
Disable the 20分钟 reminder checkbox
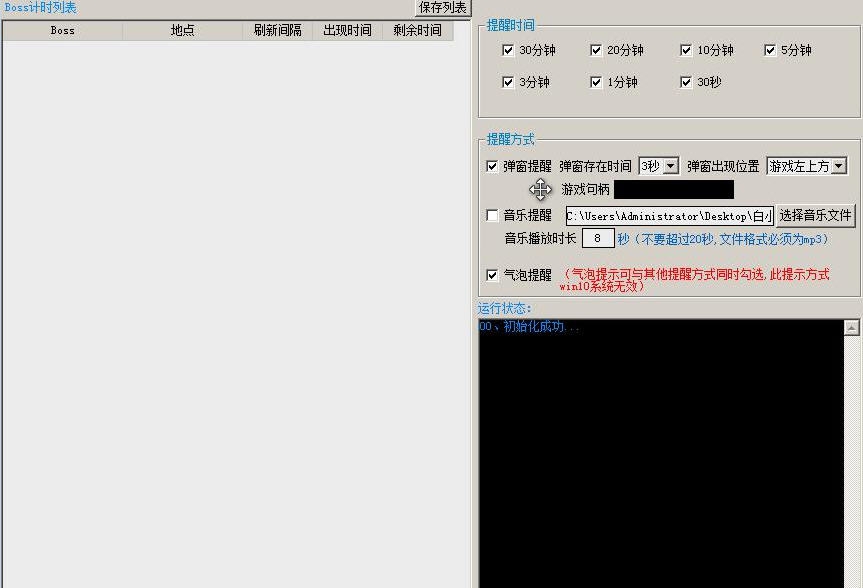[598, 49]
